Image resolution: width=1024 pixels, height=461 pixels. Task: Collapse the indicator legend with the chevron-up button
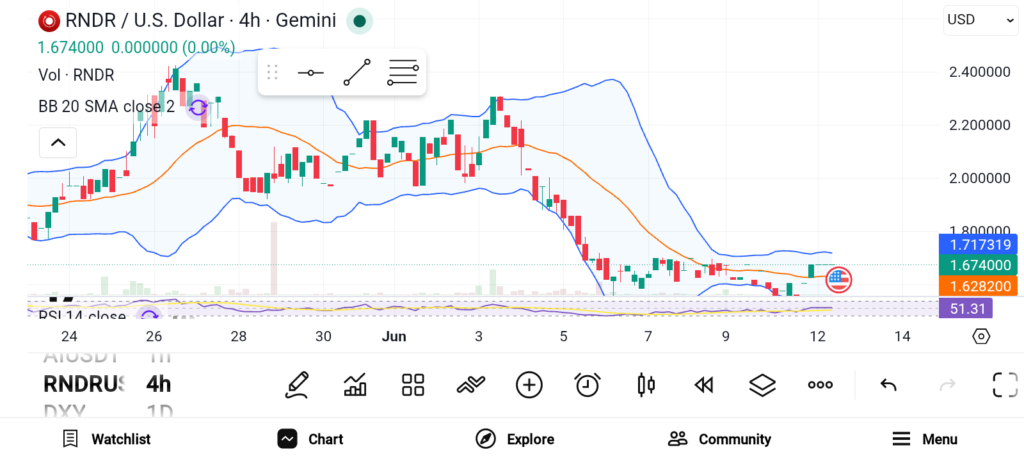[x=57, y=142]
